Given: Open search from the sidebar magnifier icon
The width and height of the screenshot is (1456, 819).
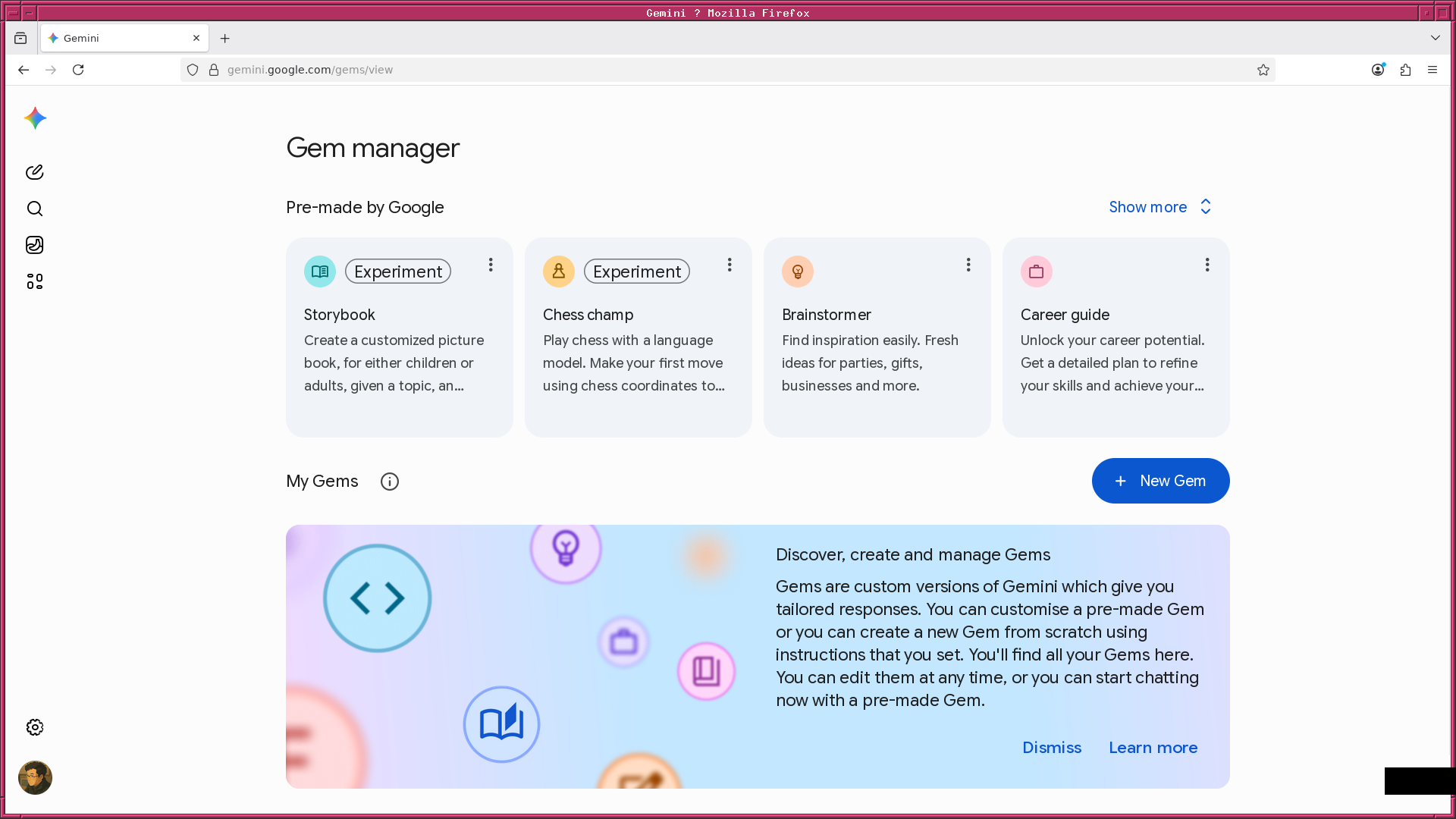Looking at the screenshot, I should tap(35, 209).
